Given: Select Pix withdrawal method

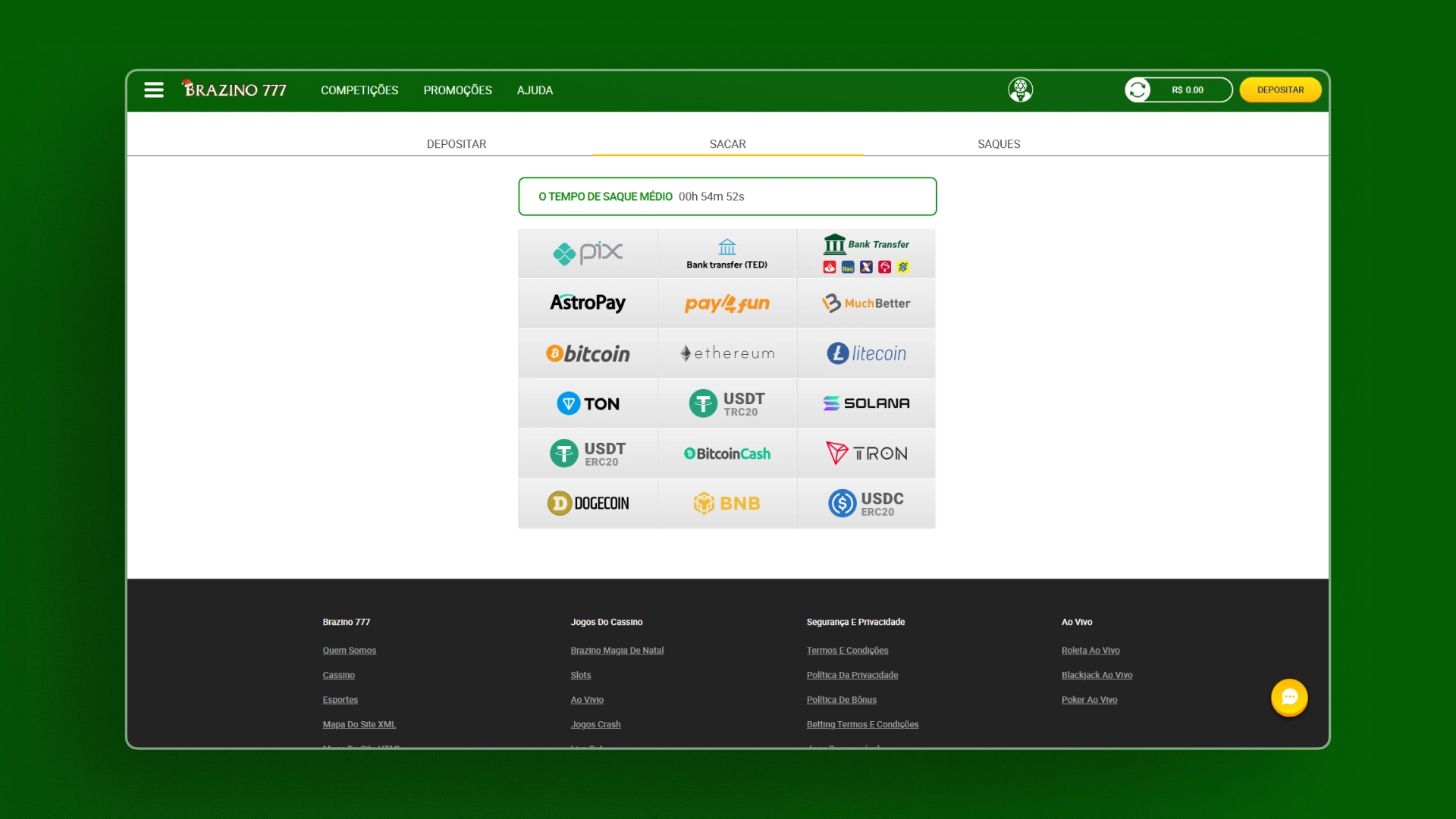Looking at the screenshot, I should coord(588,253).
